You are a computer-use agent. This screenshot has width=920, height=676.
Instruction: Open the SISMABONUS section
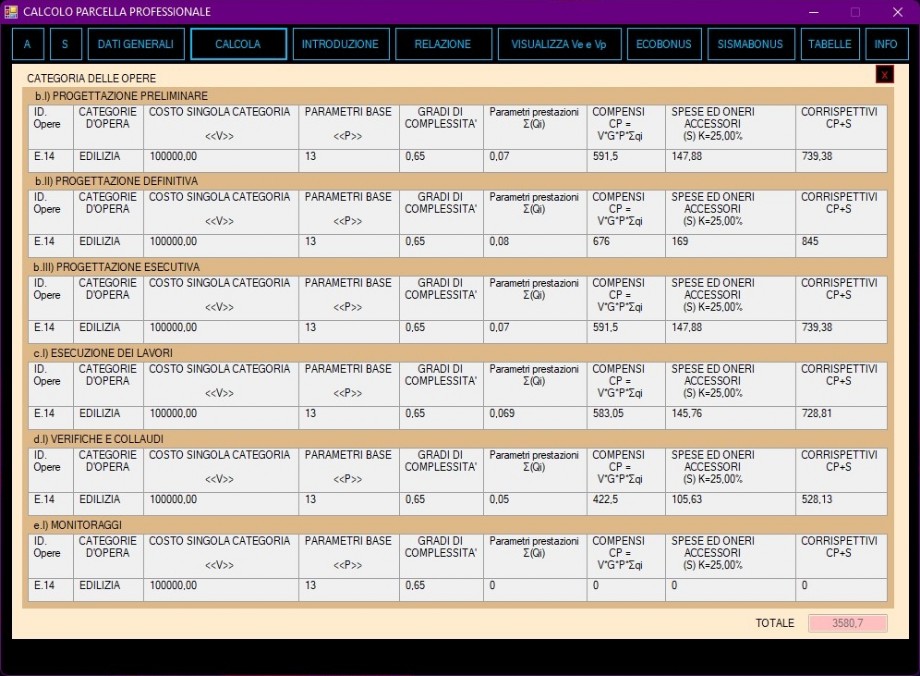(x=750, y=44)
